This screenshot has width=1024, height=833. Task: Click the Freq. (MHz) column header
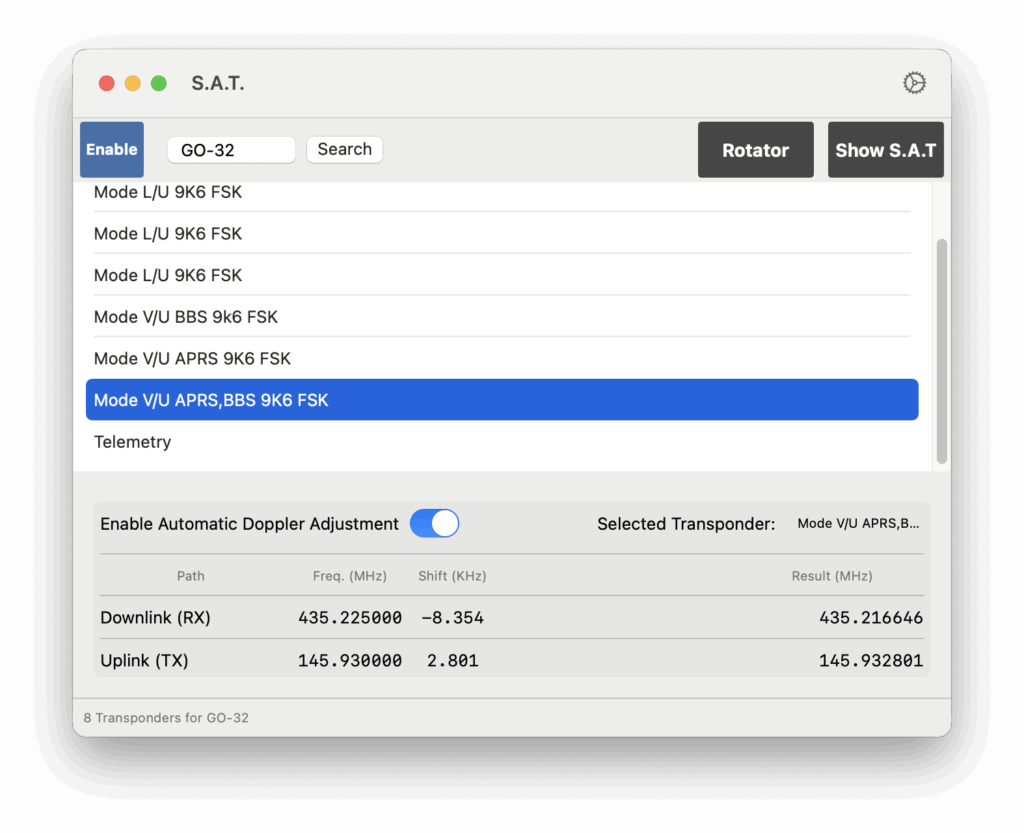pyautogui.click(x=349, y=576)
